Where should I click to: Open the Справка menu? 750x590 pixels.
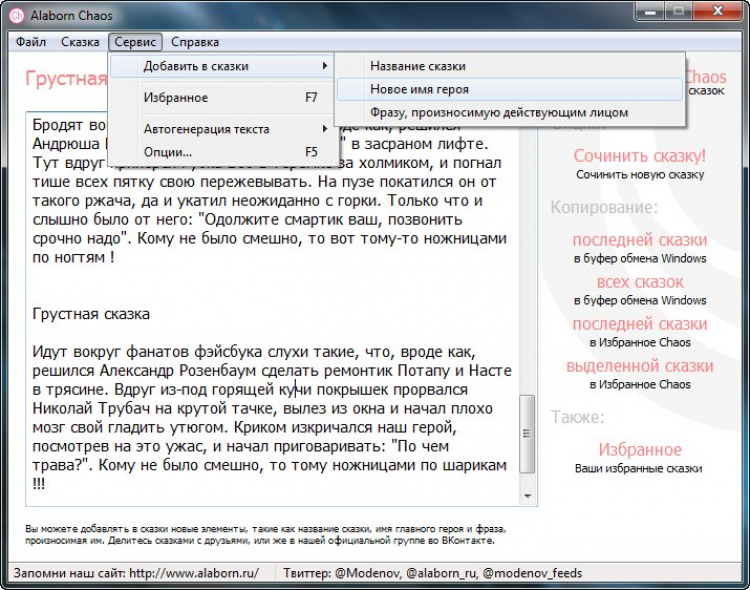click(x=195, y=42)
